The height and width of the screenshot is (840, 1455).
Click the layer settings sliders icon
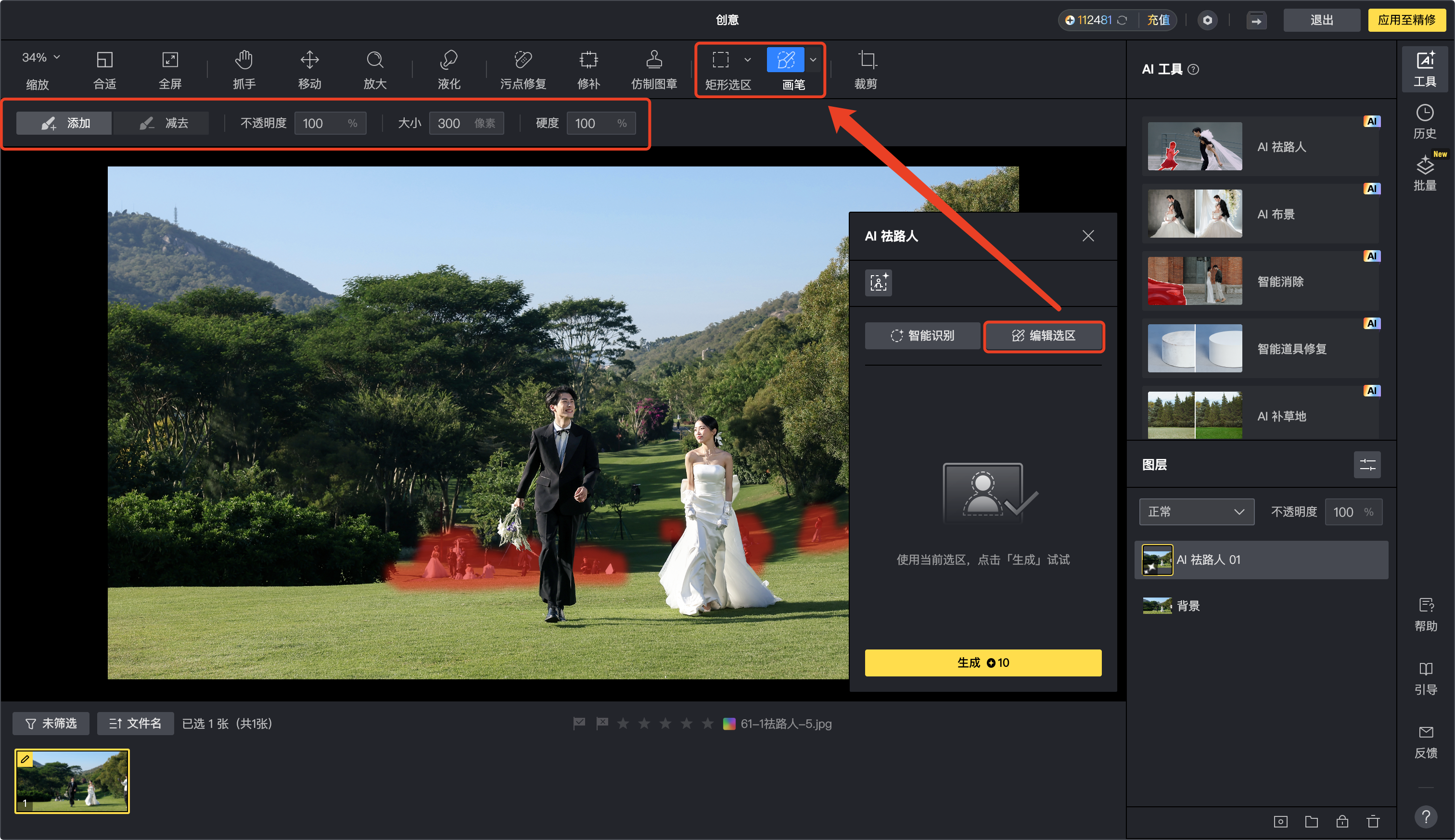pyautogui.click(x=1367, y=465)
